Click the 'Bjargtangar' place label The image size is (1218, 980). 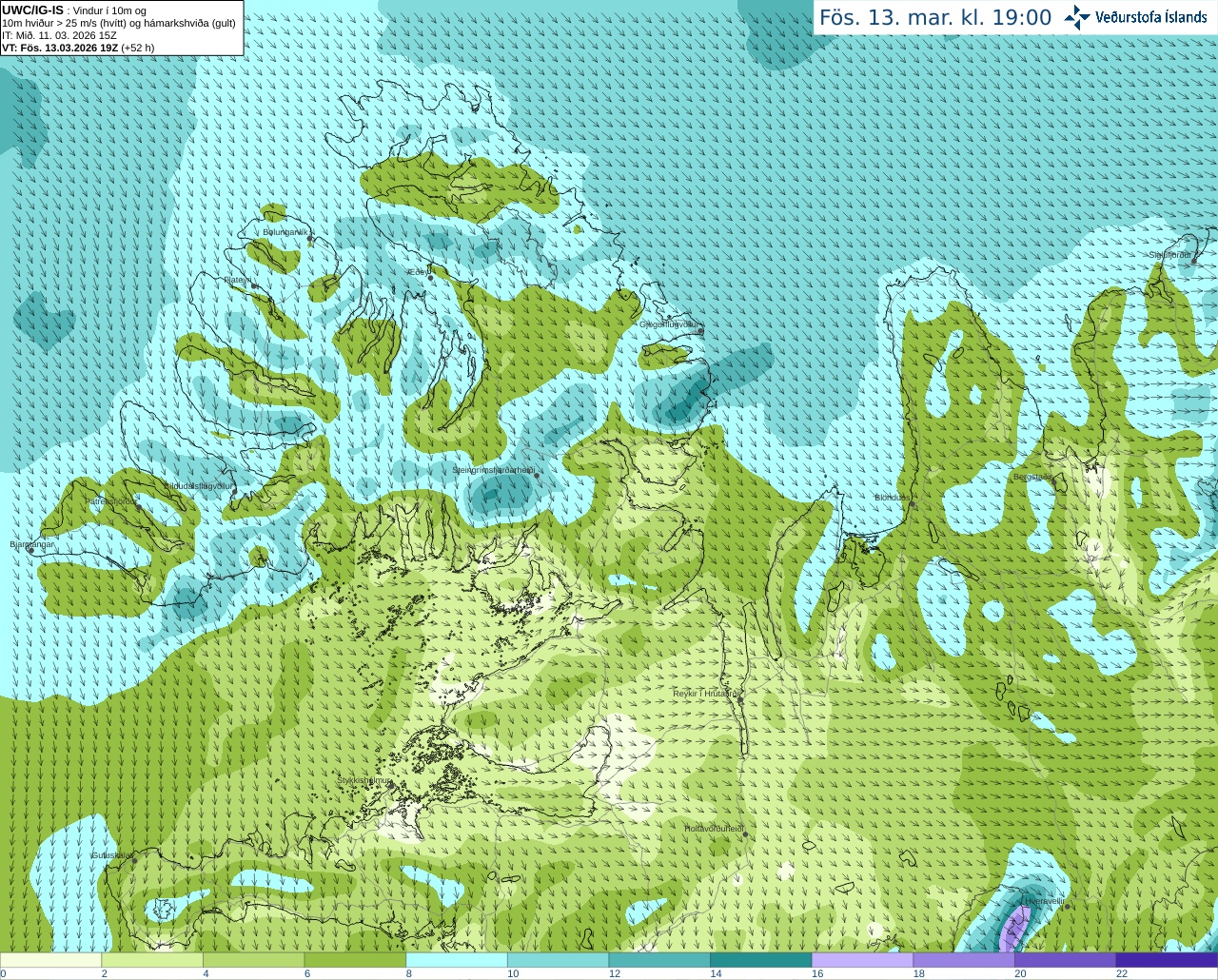click(x=32, y=544)
